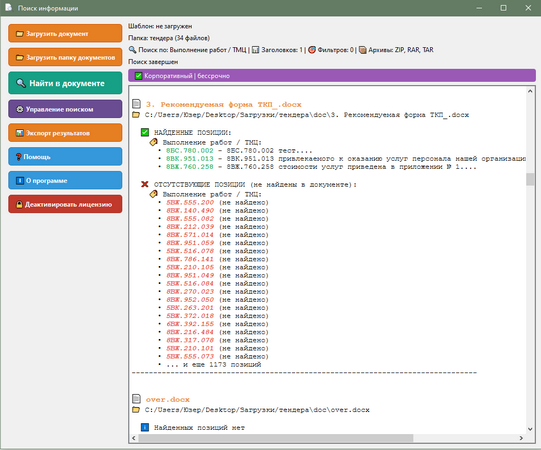Viewport: 541px width, 450px height.
Task: Click the 'Загрузить документ' button
Action: (x=65, y=33)
